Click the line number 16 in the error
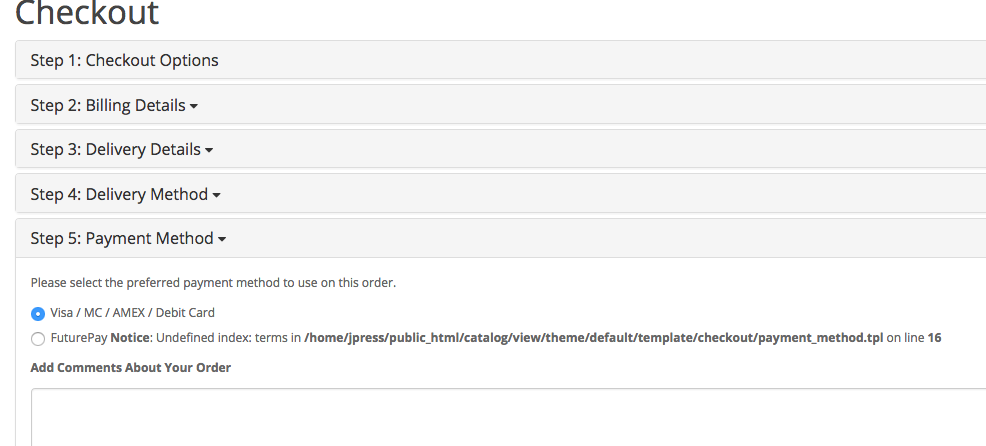This screenshot has width=986, height=446. click(x=934, y=338)
